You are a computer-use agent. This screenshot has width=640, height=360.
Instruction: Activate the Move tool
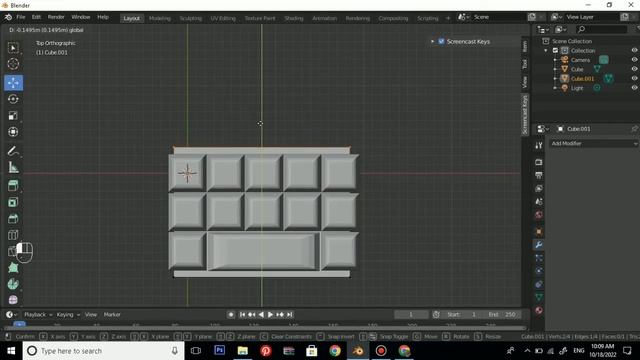pyautogui.click(x=13, y=83)
